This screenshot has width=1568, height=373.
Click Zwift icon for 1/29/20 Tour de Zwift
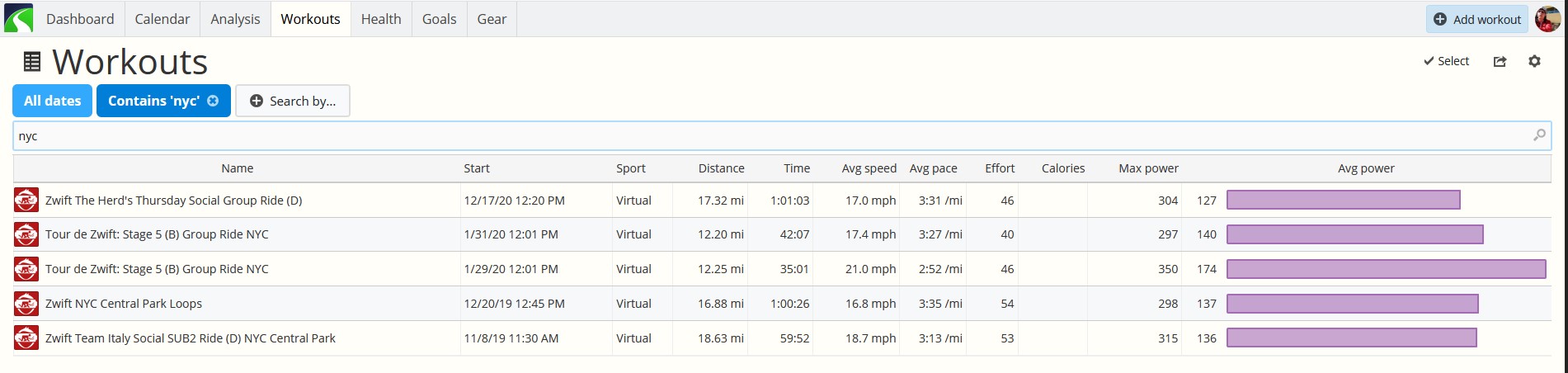(x=26, y=269)
